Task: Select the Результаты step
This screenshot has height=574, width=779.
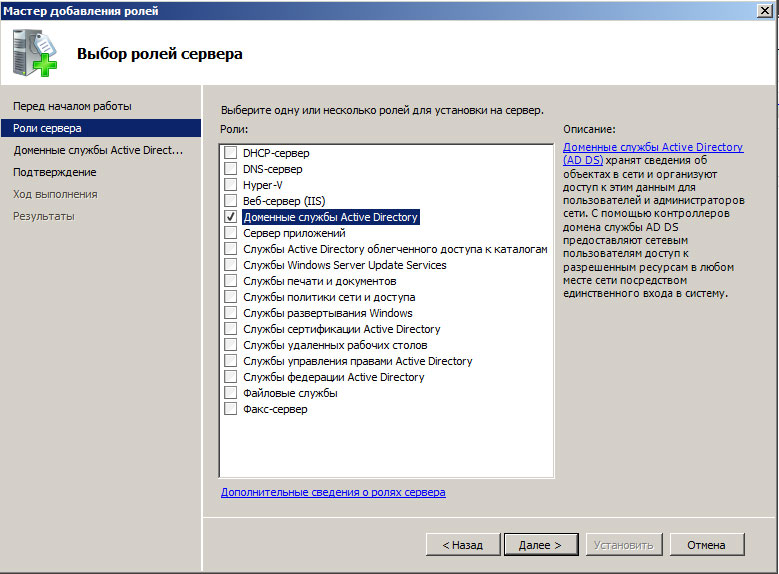Action: 44,216
